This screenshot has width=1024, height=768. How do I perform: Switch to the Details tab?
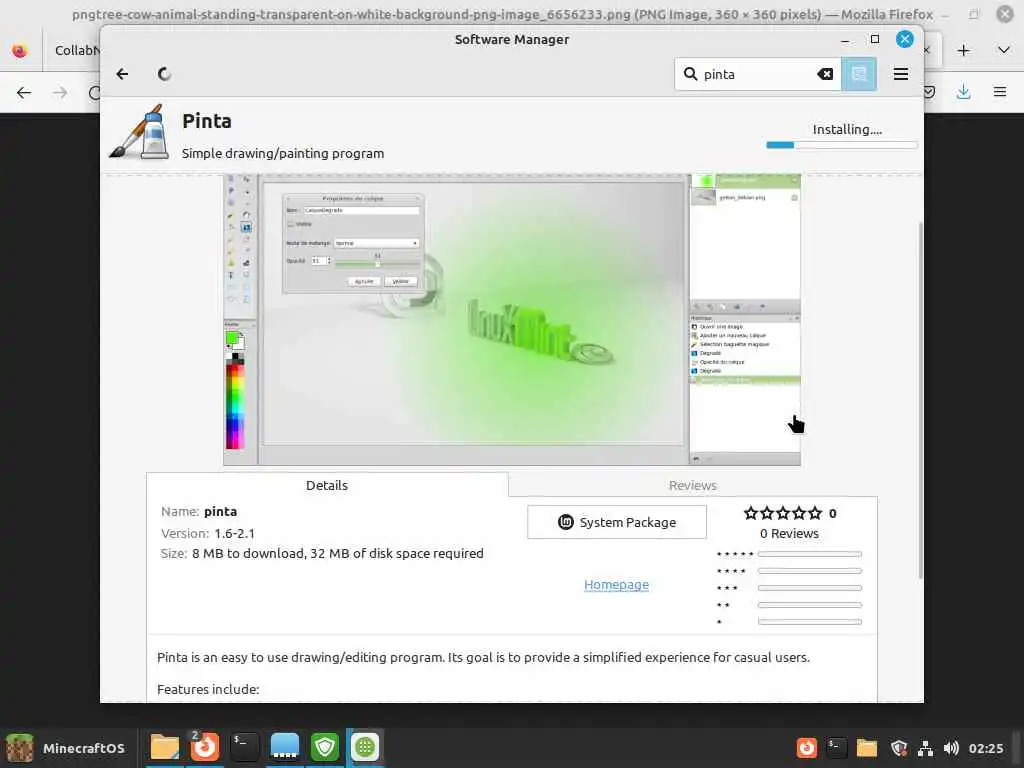pos(327,485)
